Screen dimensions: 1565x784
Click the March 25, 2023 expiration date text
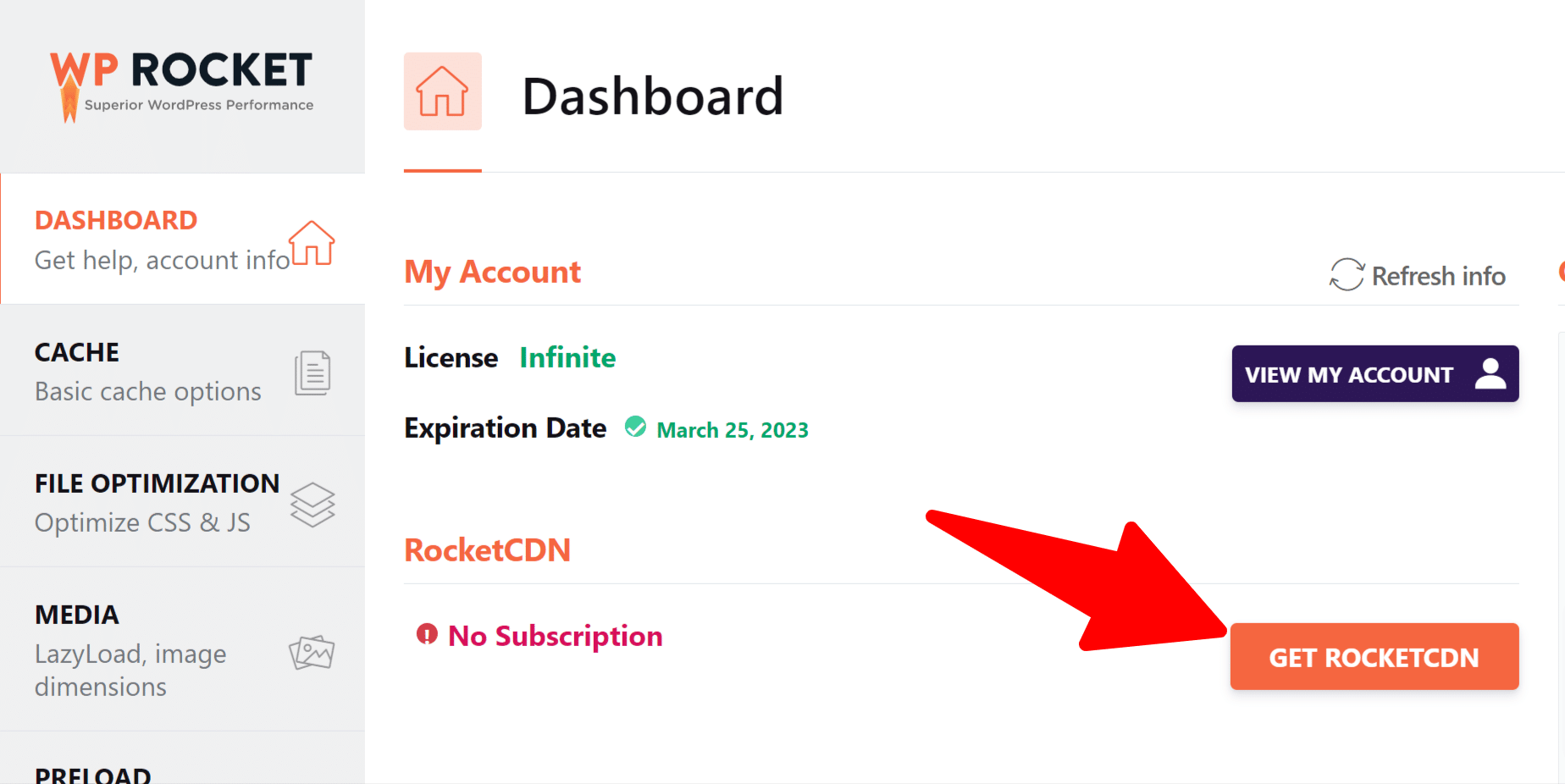tap(732, 429)
